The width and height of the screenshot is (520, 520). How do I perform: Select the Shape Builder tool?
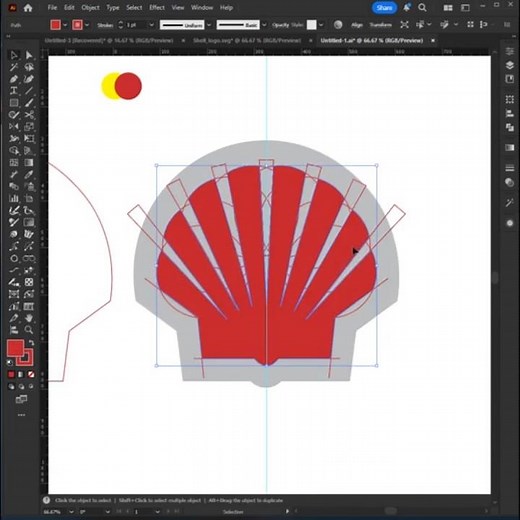[x=14, y=151]
